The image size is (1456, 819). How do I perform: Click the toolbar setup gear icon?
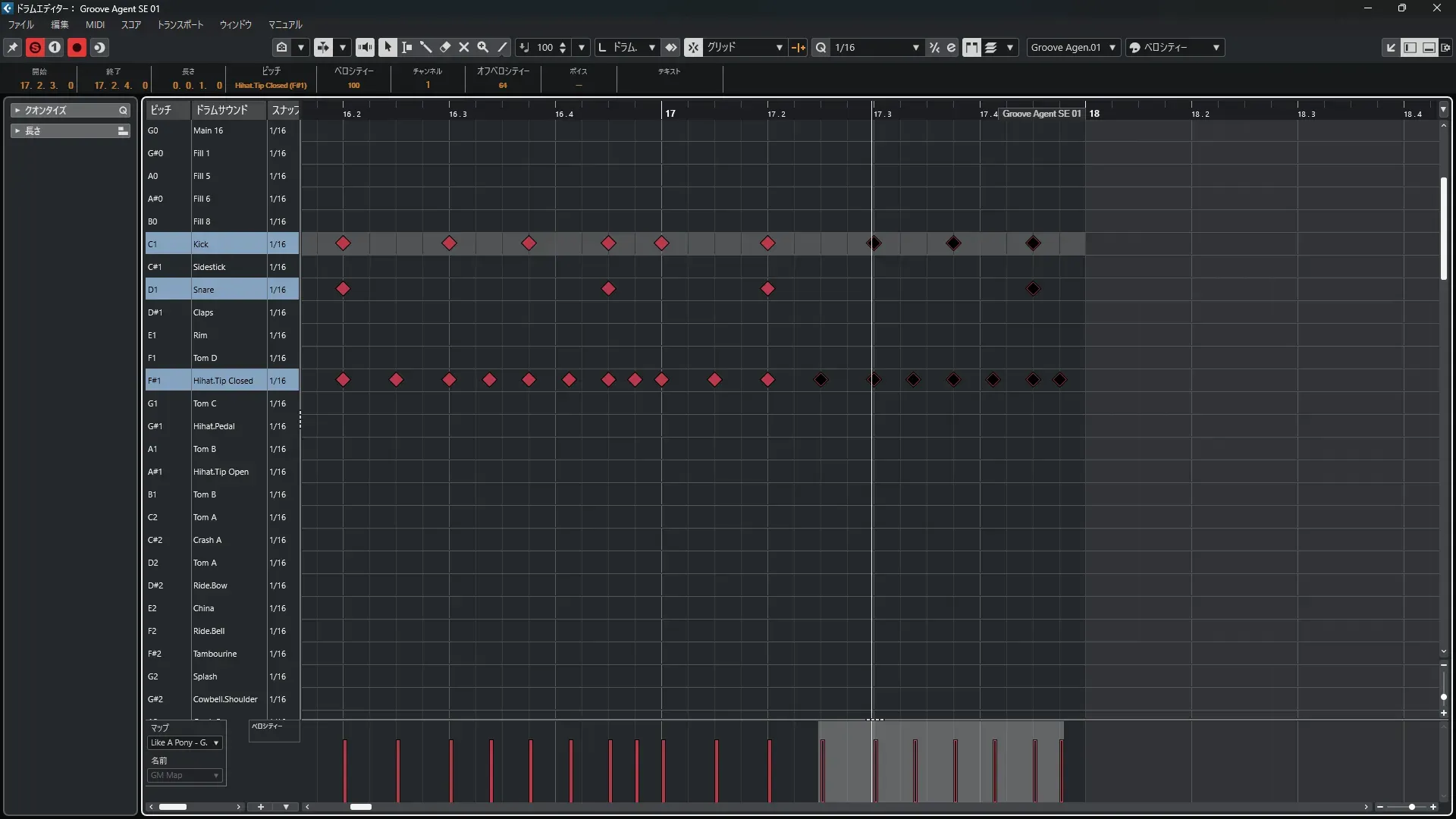click(1446, 47)
